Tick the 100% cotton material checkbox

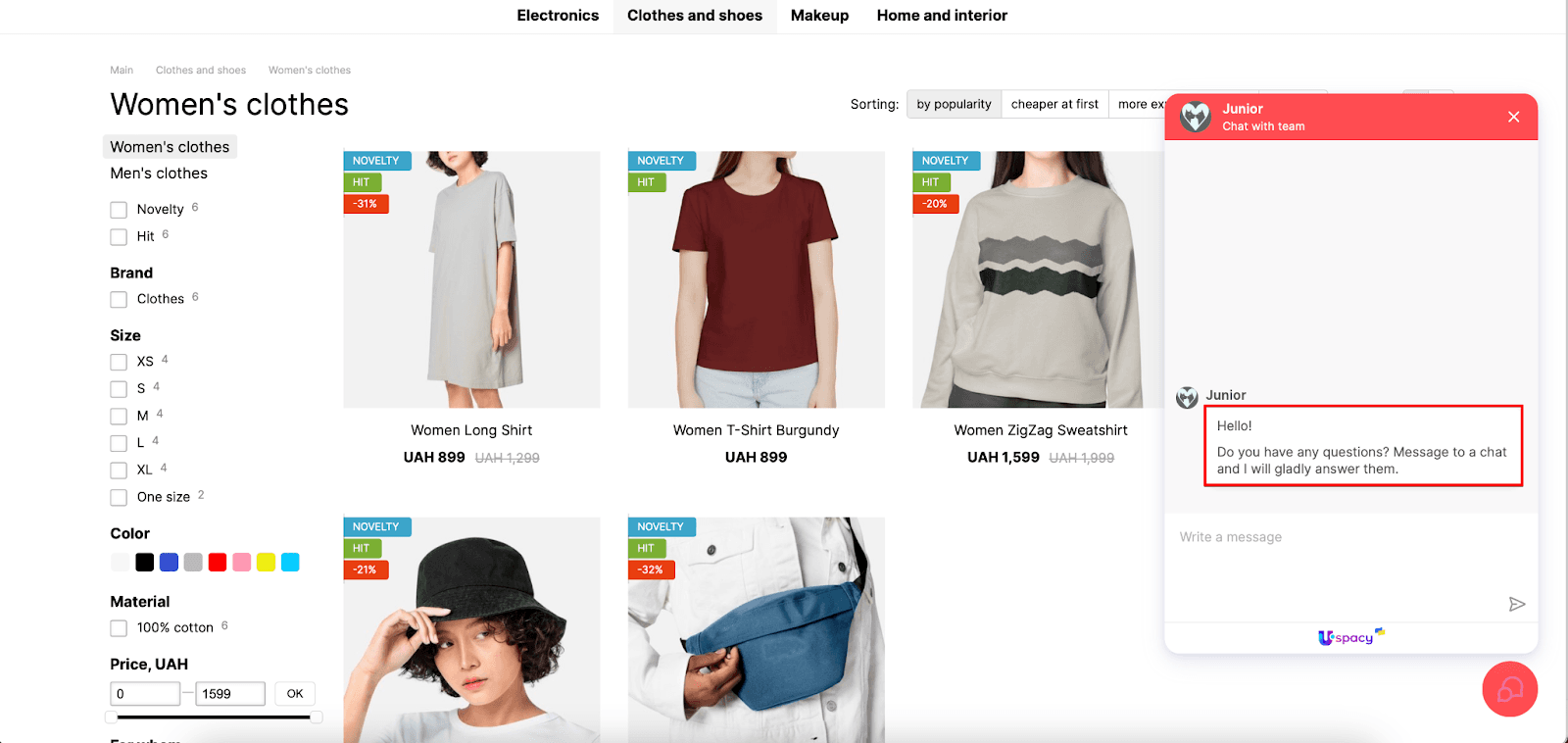coord(119,628)
